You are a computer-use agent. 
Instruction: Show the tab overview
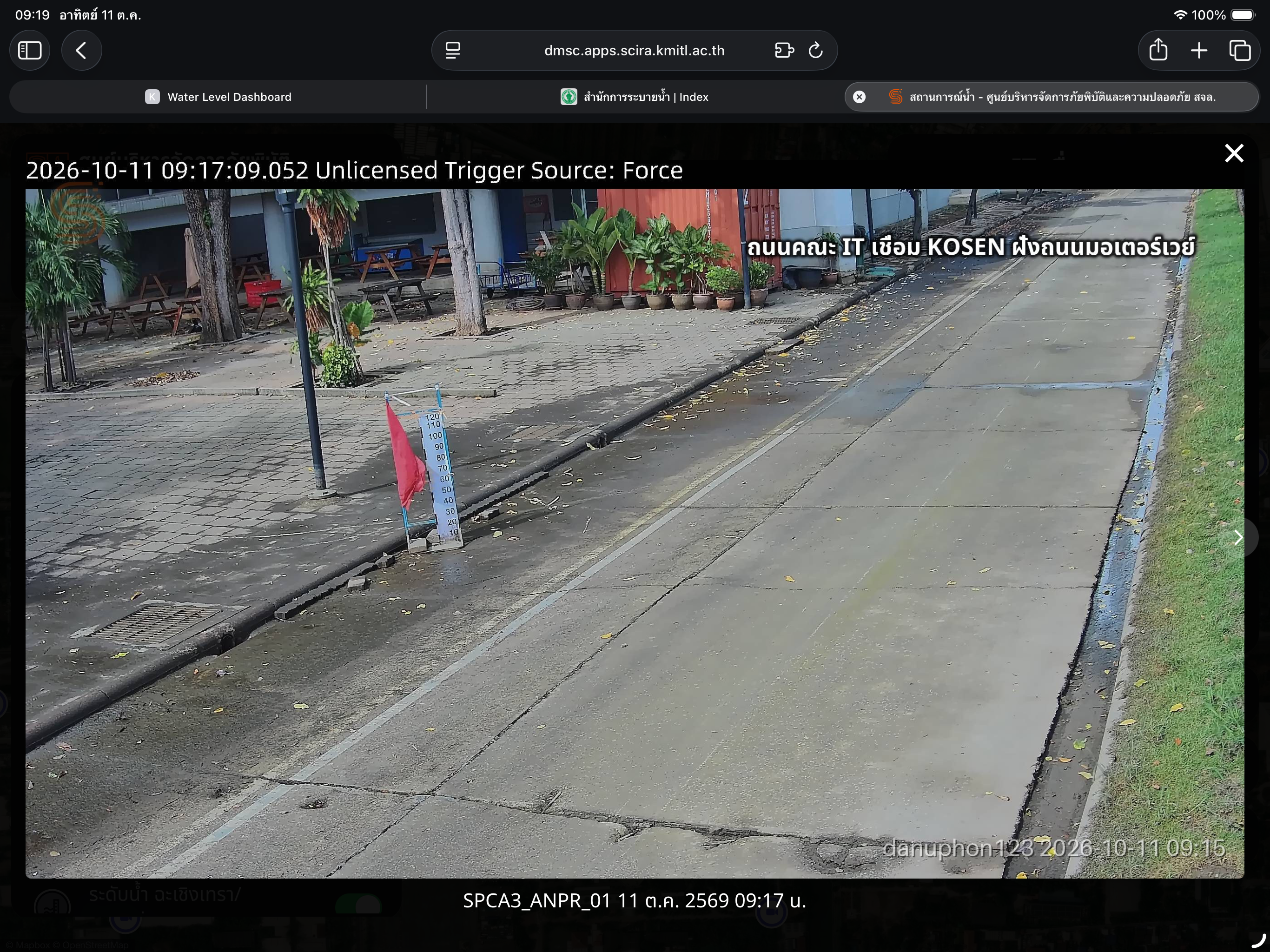coord(1240,51)
